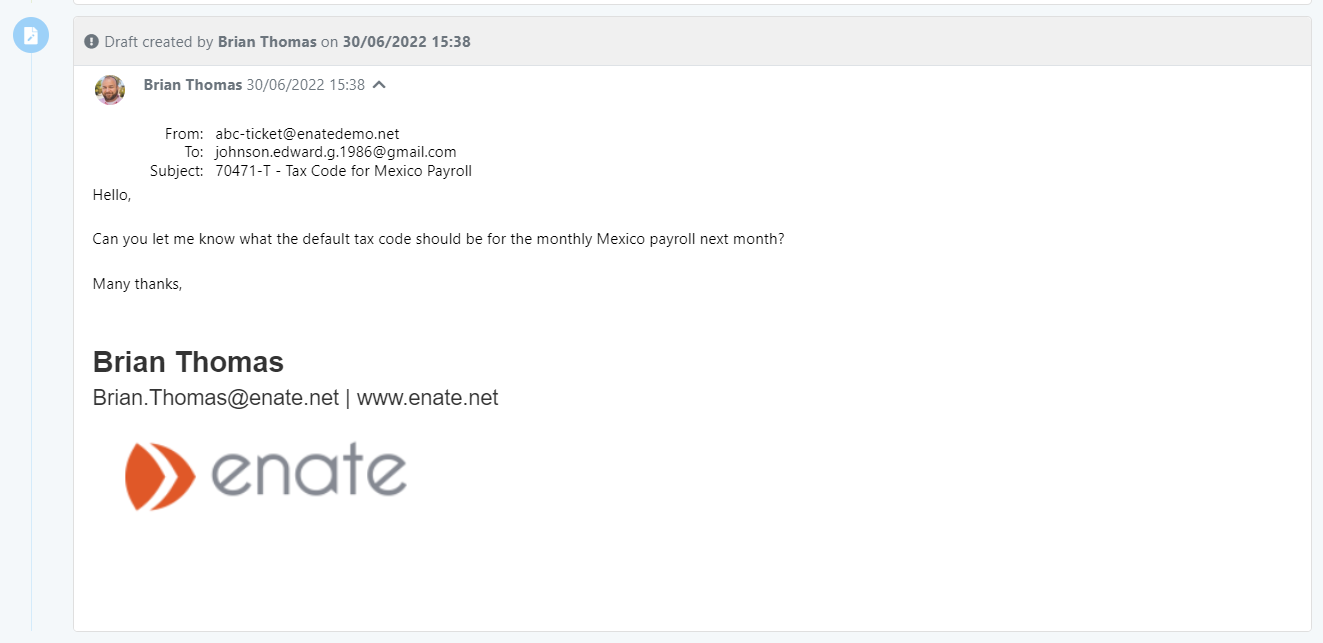Select the From address abc-ticket@enatedemo.net
Image resolution: width=1323 pixels, height=643 pixels.
307,134
